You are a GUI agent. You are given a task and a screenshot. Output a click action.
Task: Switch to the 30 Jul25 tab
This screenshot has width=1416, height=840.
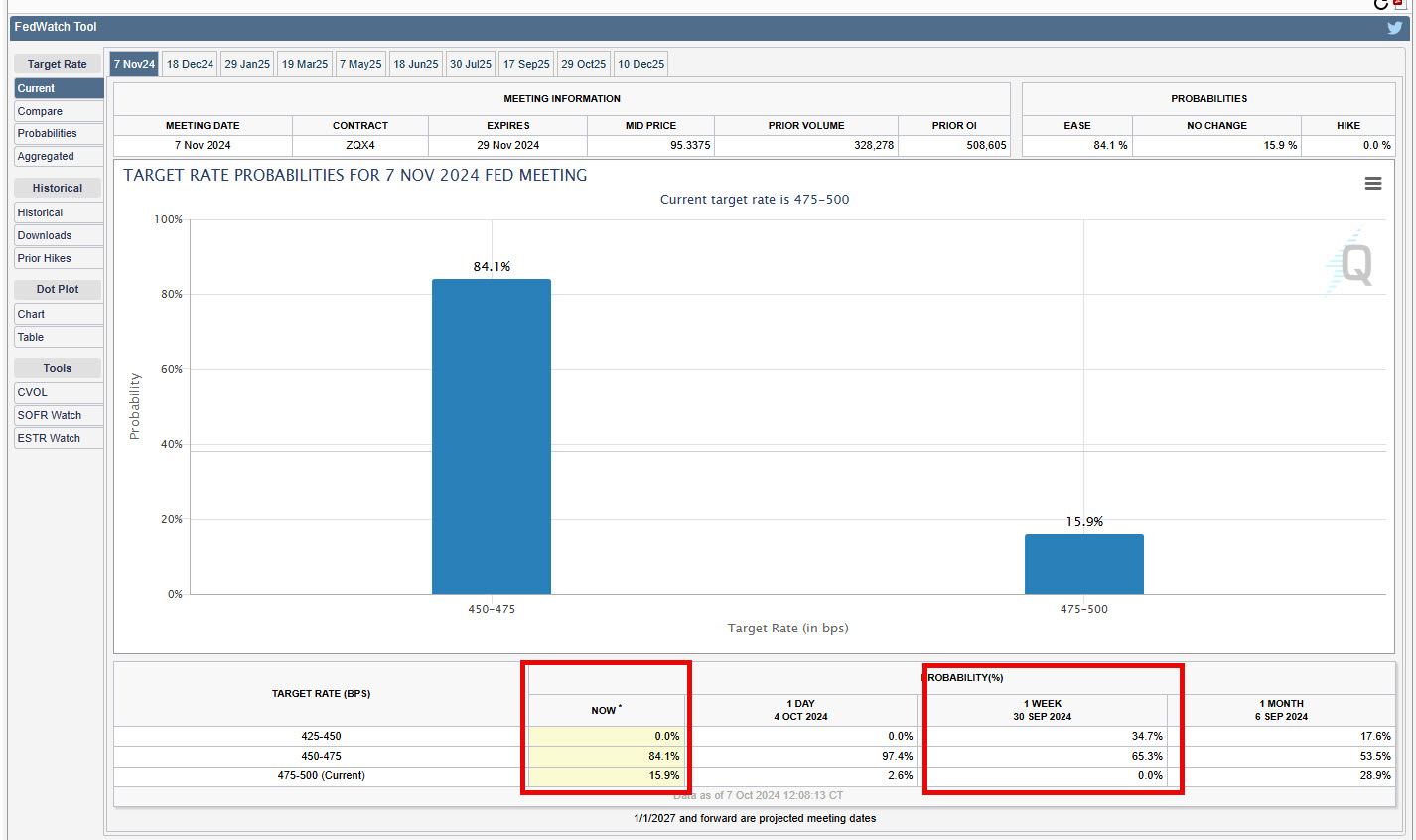pos(471,64)
